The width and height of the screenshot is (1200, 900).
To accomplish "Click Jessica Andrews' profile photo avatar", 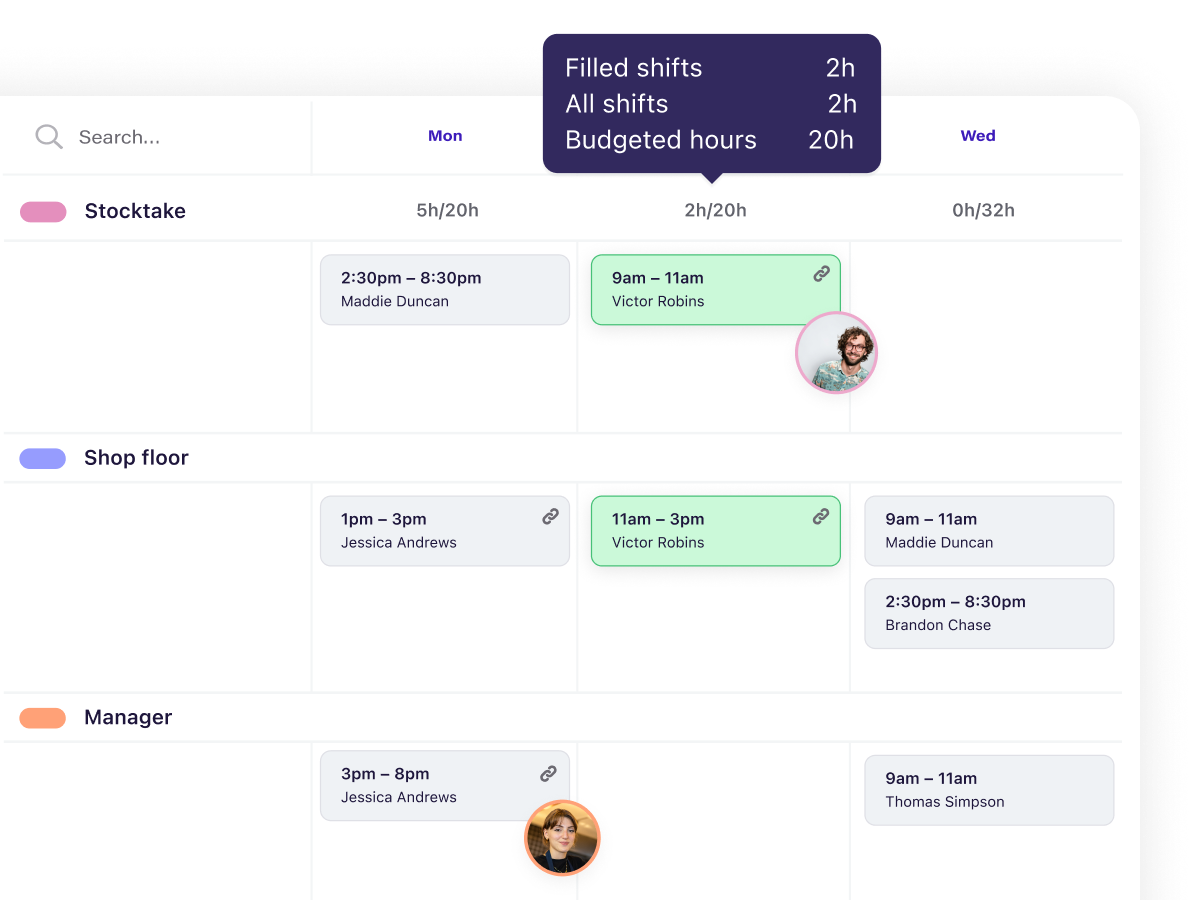I will [x=562, y=838].
